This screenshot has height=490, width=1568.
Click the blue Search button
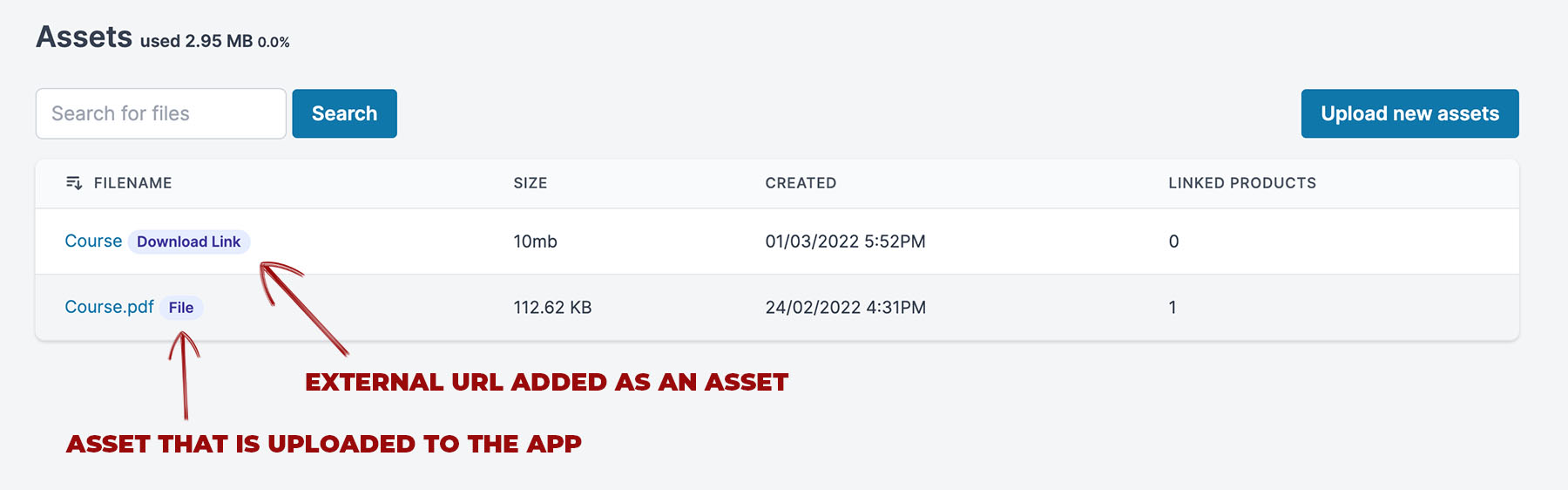point(344,113)
